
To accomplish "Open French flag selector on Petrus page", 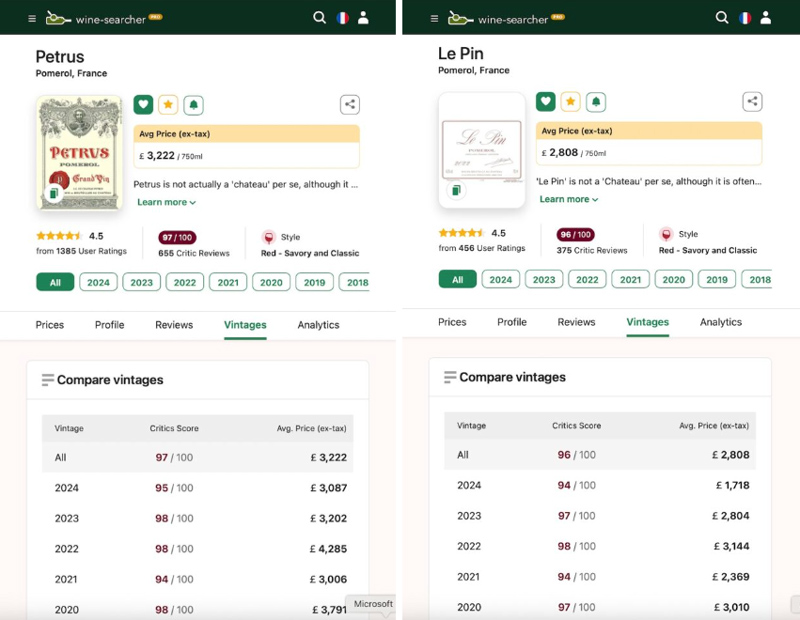I will click(x=343, y=18).
